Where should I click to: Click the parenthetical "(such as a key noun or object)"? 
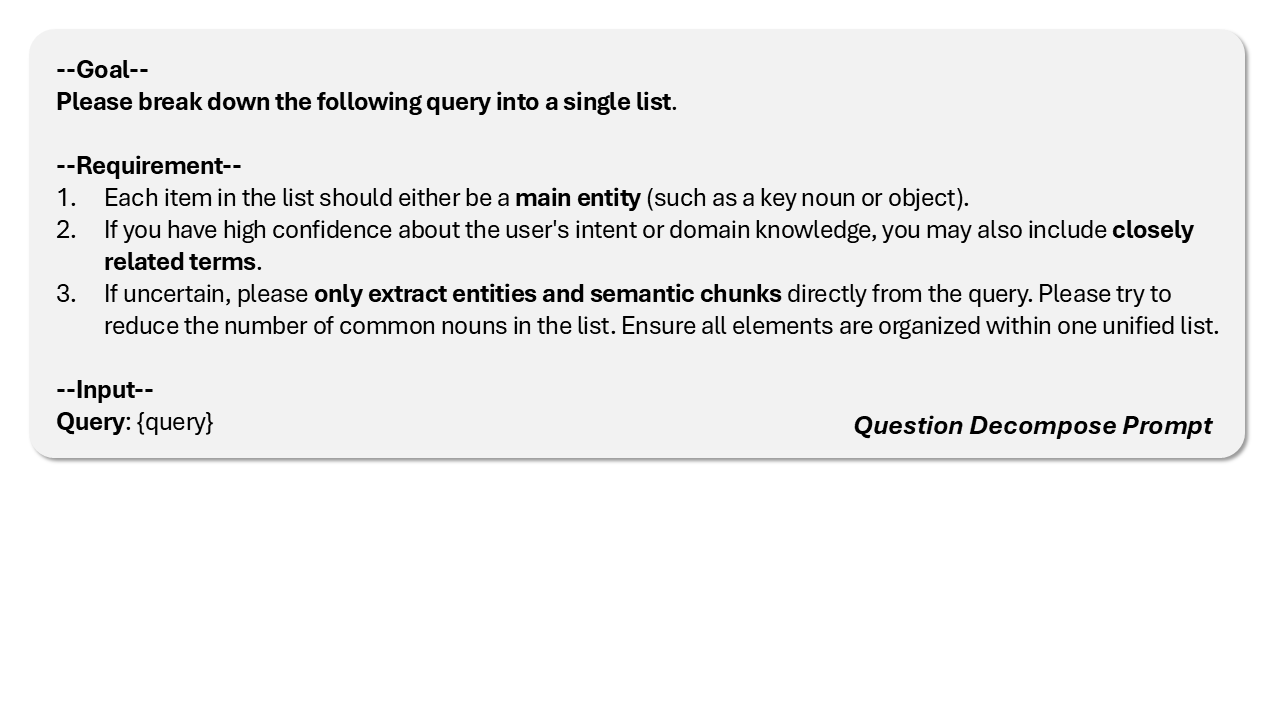pyautogui.click(x=807, y=198)
